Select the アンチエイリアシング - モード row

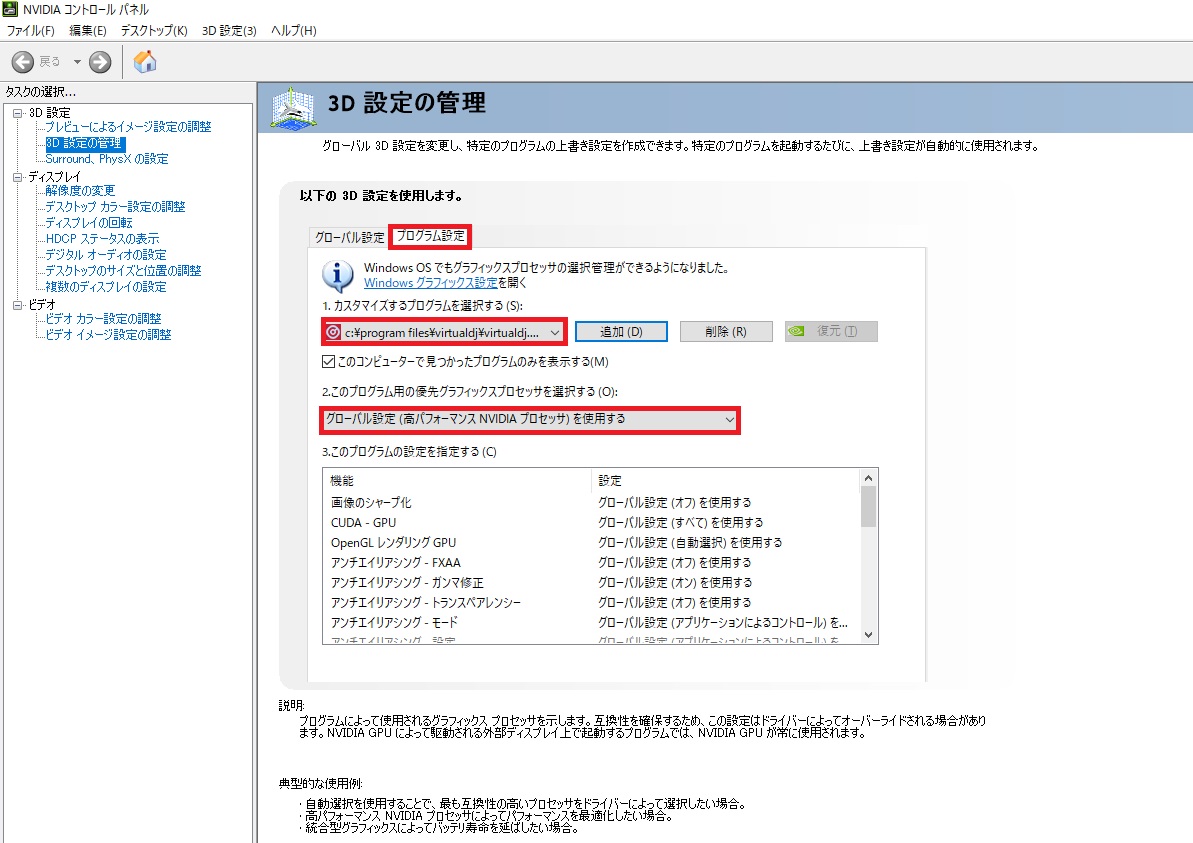pyautogui.click(x=592, y=622)
